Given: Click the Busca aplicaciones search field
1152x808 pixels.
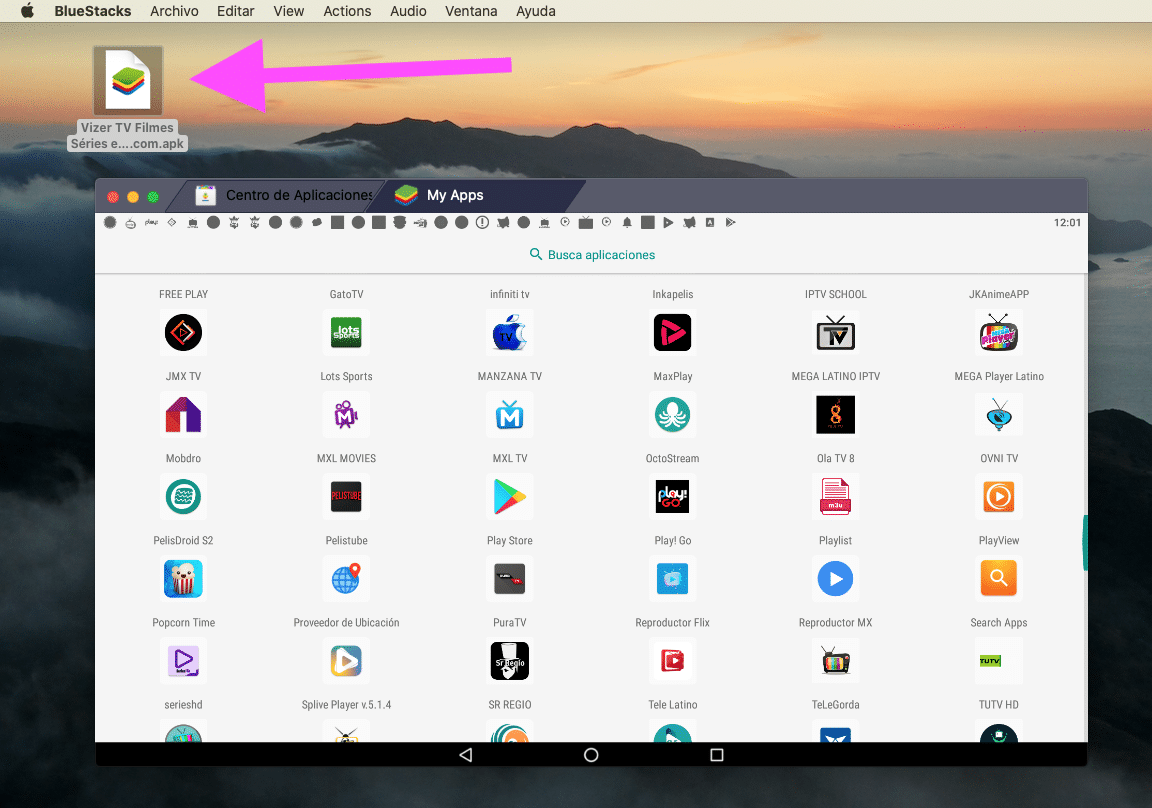Looking at the screenshot, I should (592, 255).
